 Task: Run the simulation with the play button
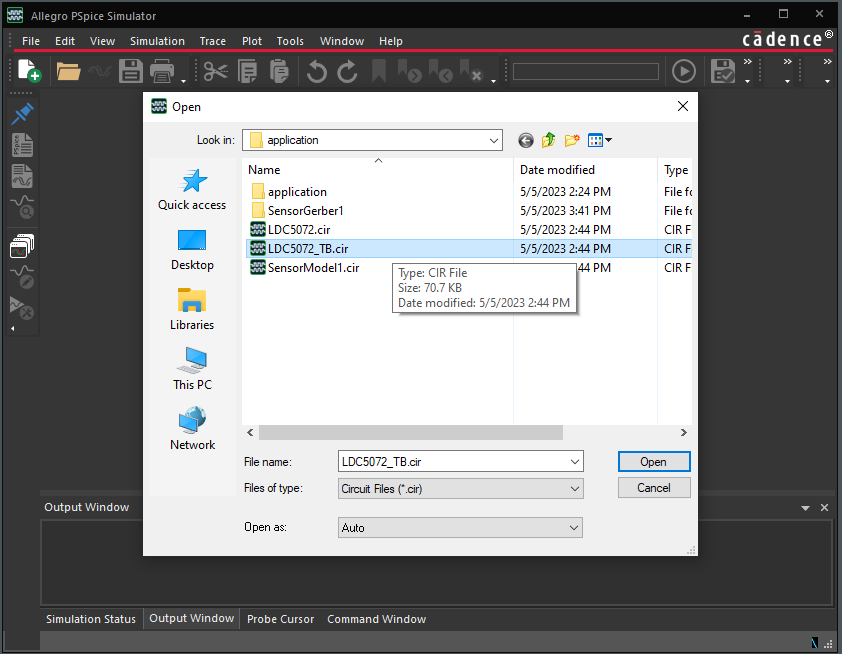[x=684, y=70]
